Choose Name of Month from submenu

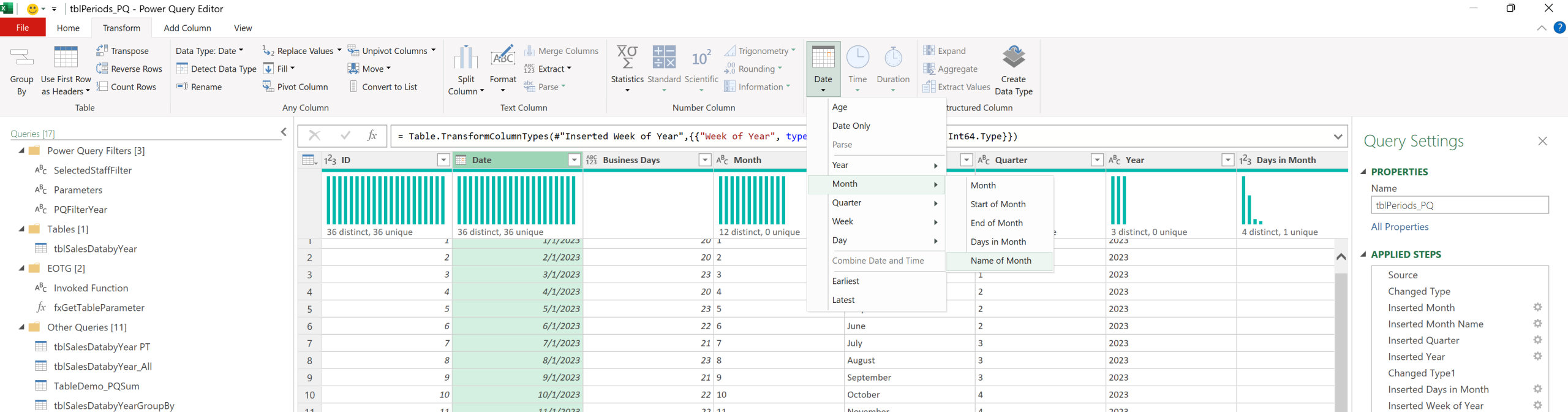pyautogui.click(x=1000, y=261)
